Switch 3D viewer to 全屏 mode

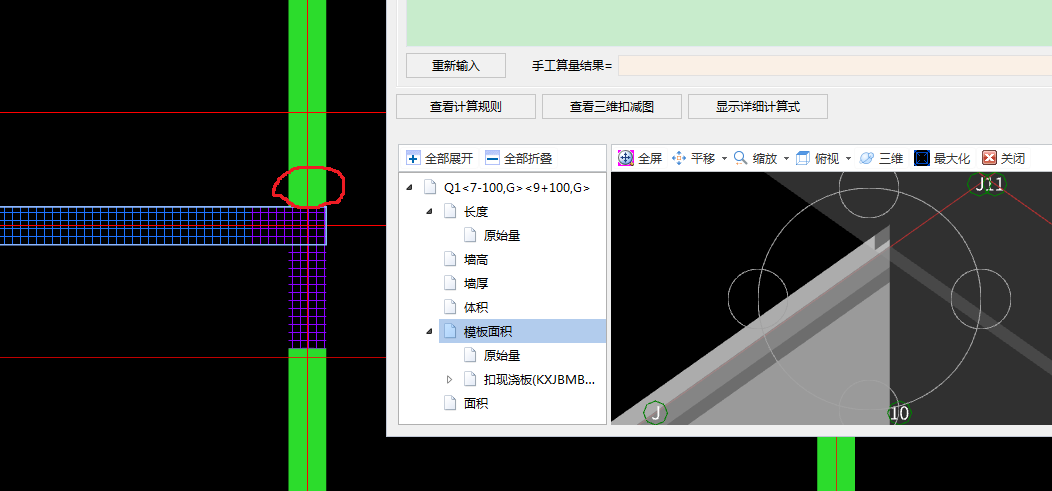tap(640, 158)
